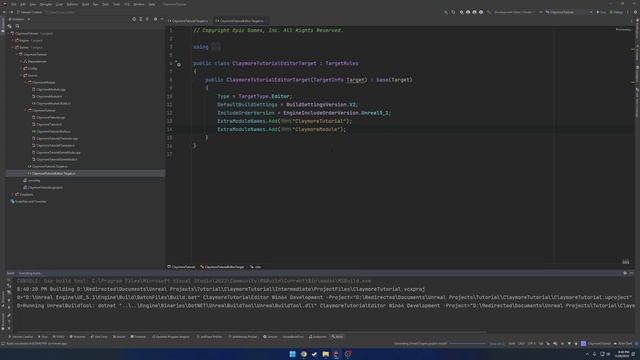Toggle the Build tool window button
Image resolution: width=640 pixels, height=360 pixels.
tap(338, 337)
